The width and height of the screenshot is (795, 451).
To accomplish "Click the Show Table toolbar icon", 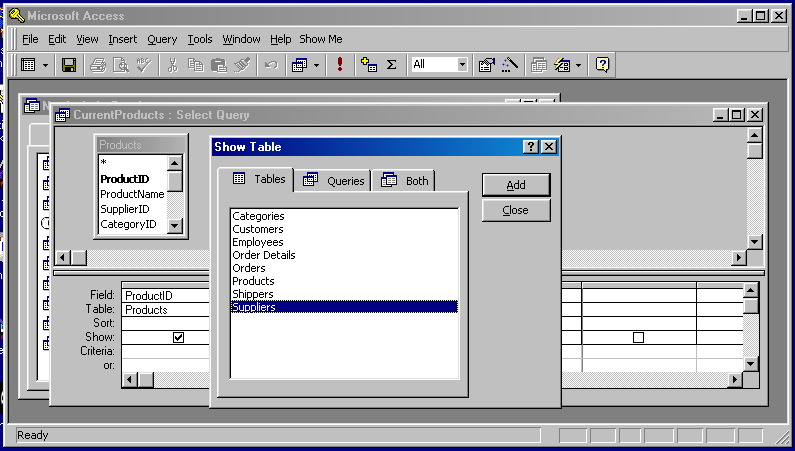I will (x=368, y=65).
